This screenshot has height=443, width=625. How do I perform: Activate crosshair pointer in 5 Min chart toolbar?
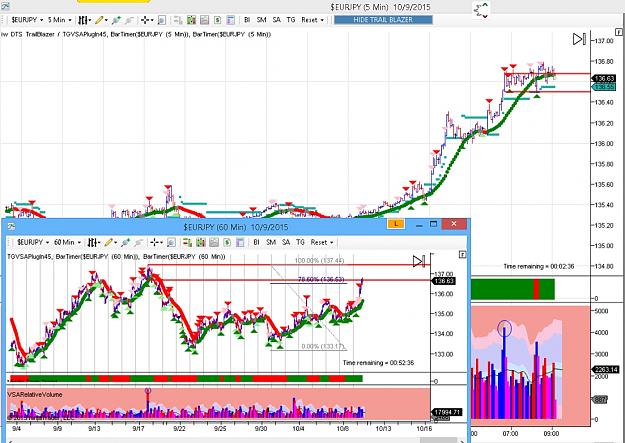click(x=145, y=20)
